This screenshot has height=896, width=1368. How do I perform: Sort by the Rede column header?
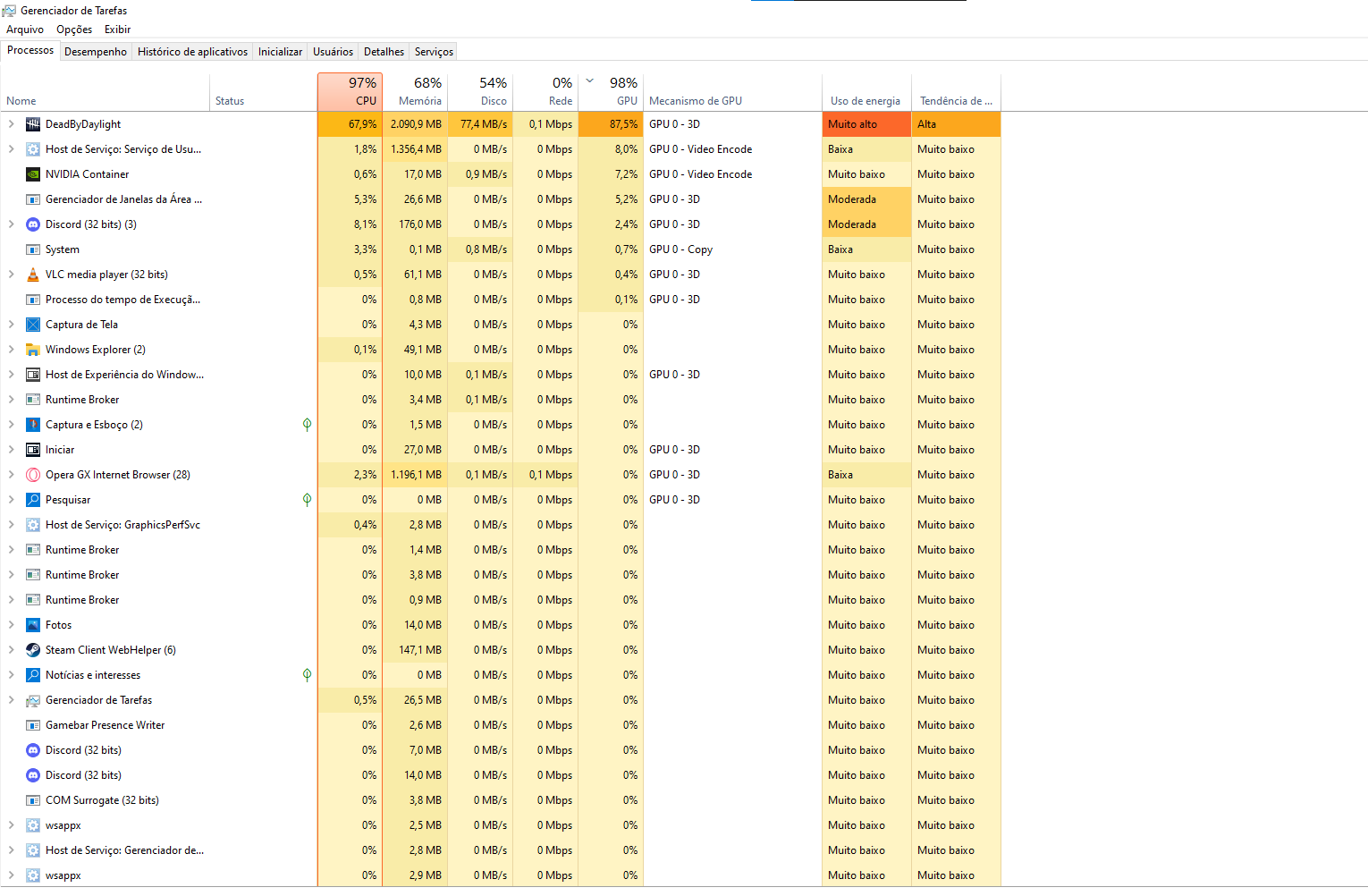[x=545, y=92]
